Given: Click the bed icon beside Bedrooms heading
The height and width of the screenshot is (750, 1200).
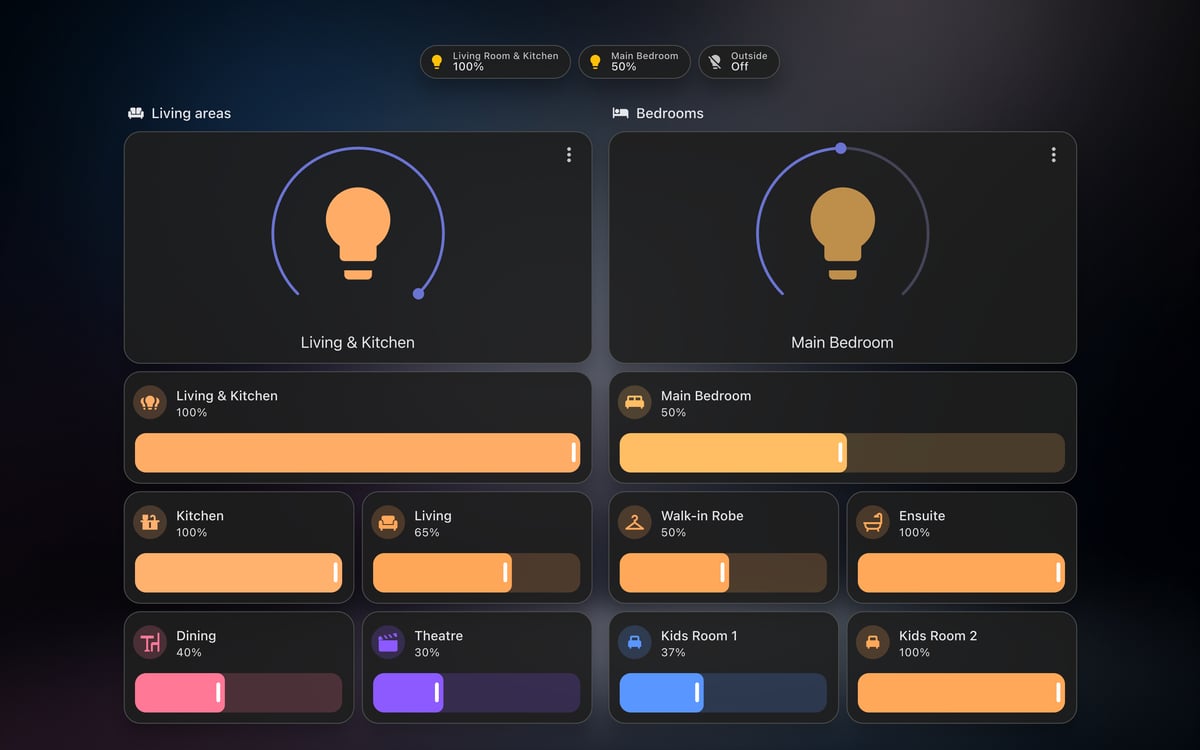Looking at the screenshot, I should 620,113.
